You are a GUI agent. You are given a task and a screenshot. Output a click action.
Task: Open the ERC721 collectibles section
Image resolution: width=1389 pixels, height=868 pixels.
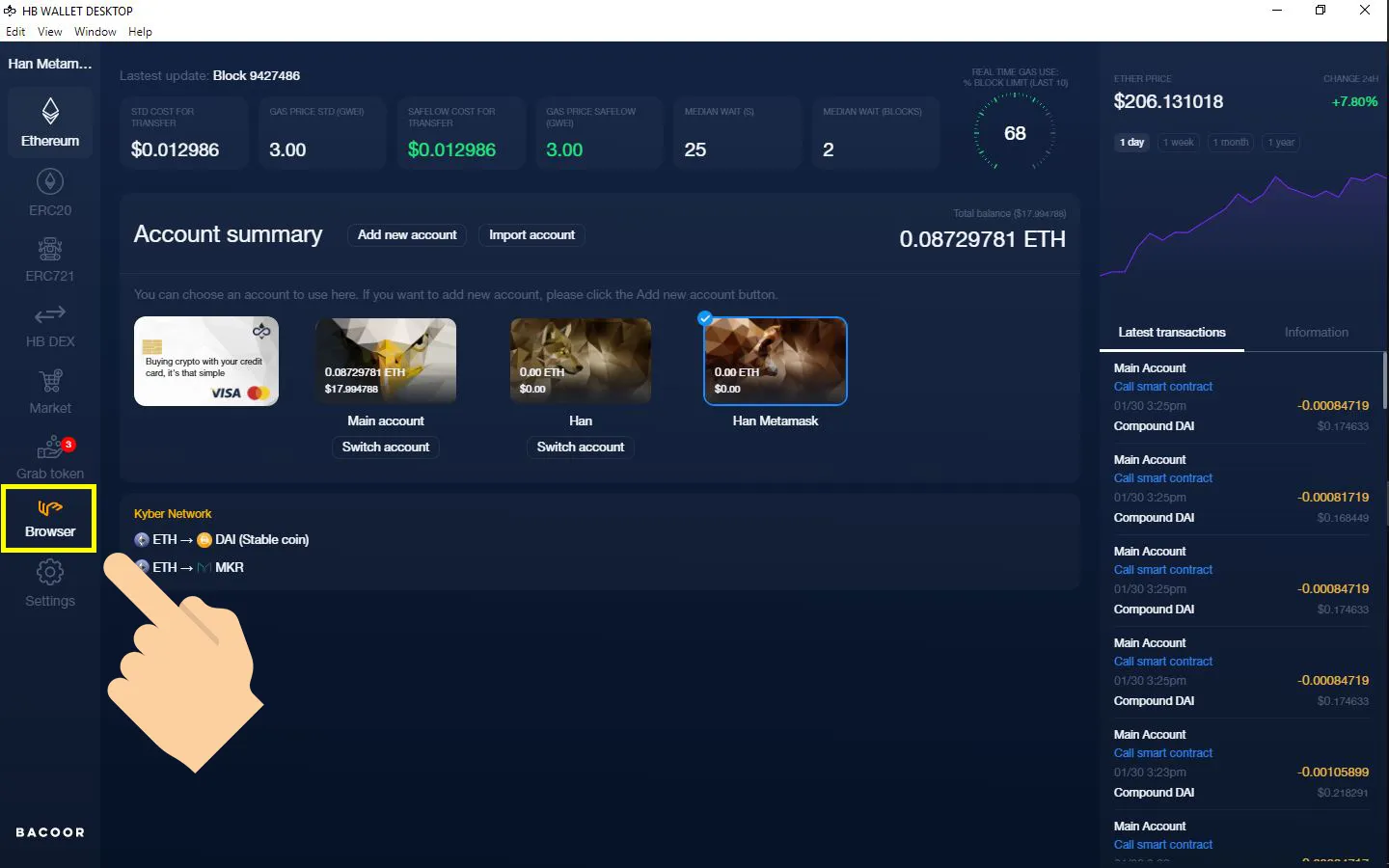[x=49, y=254]
